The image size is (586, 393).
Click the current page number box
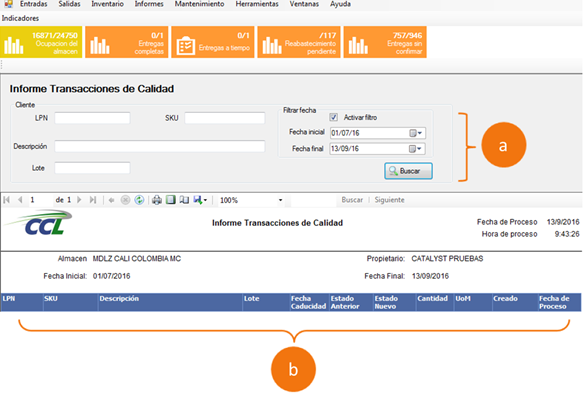point(40,200)
